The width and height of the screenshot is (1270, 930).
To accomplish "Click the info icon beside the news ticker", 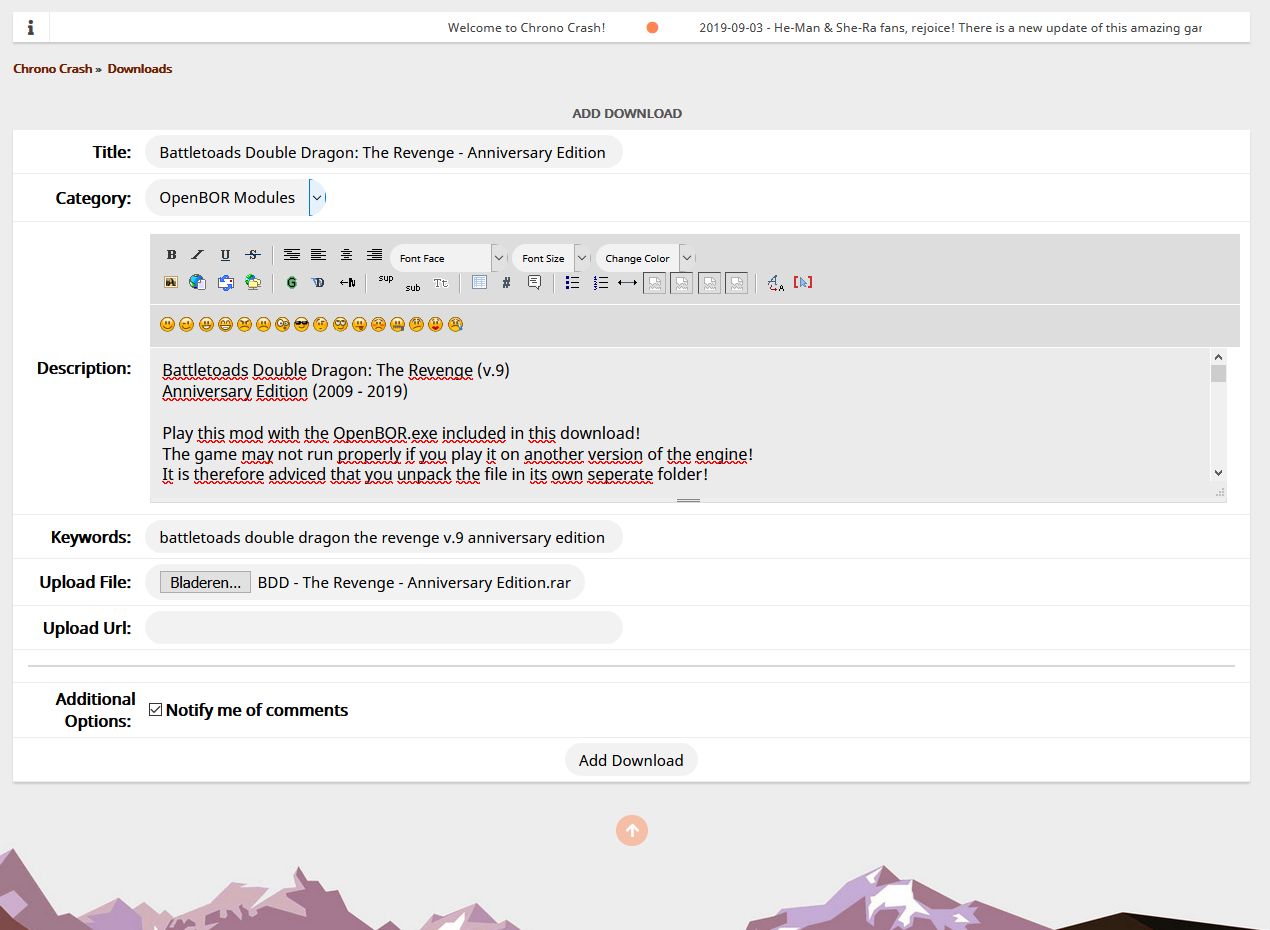I will (31, 28).
